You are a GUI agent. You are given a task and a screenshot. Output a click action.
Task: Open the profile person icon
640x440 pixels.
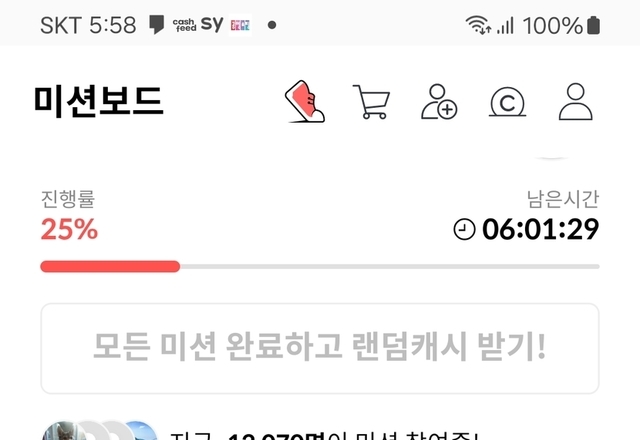576,102
